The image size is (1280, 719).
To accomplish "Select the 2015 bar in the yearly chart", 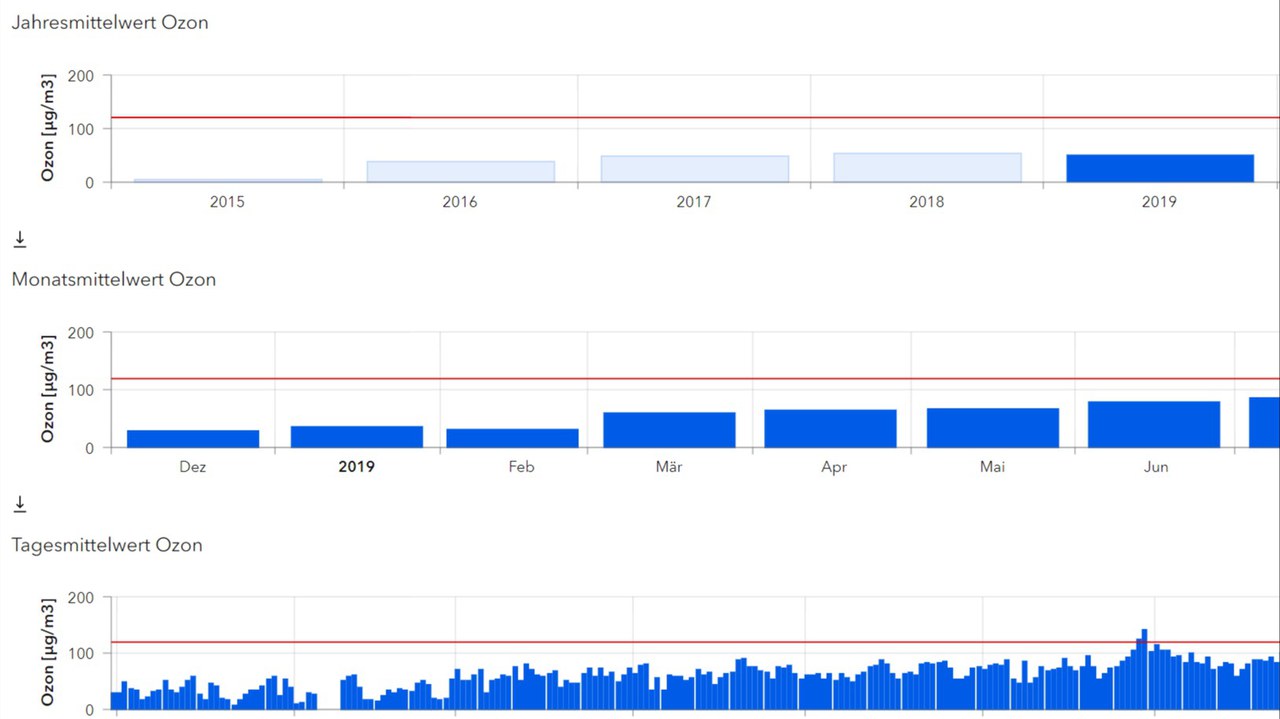I will tap(227, 180).
